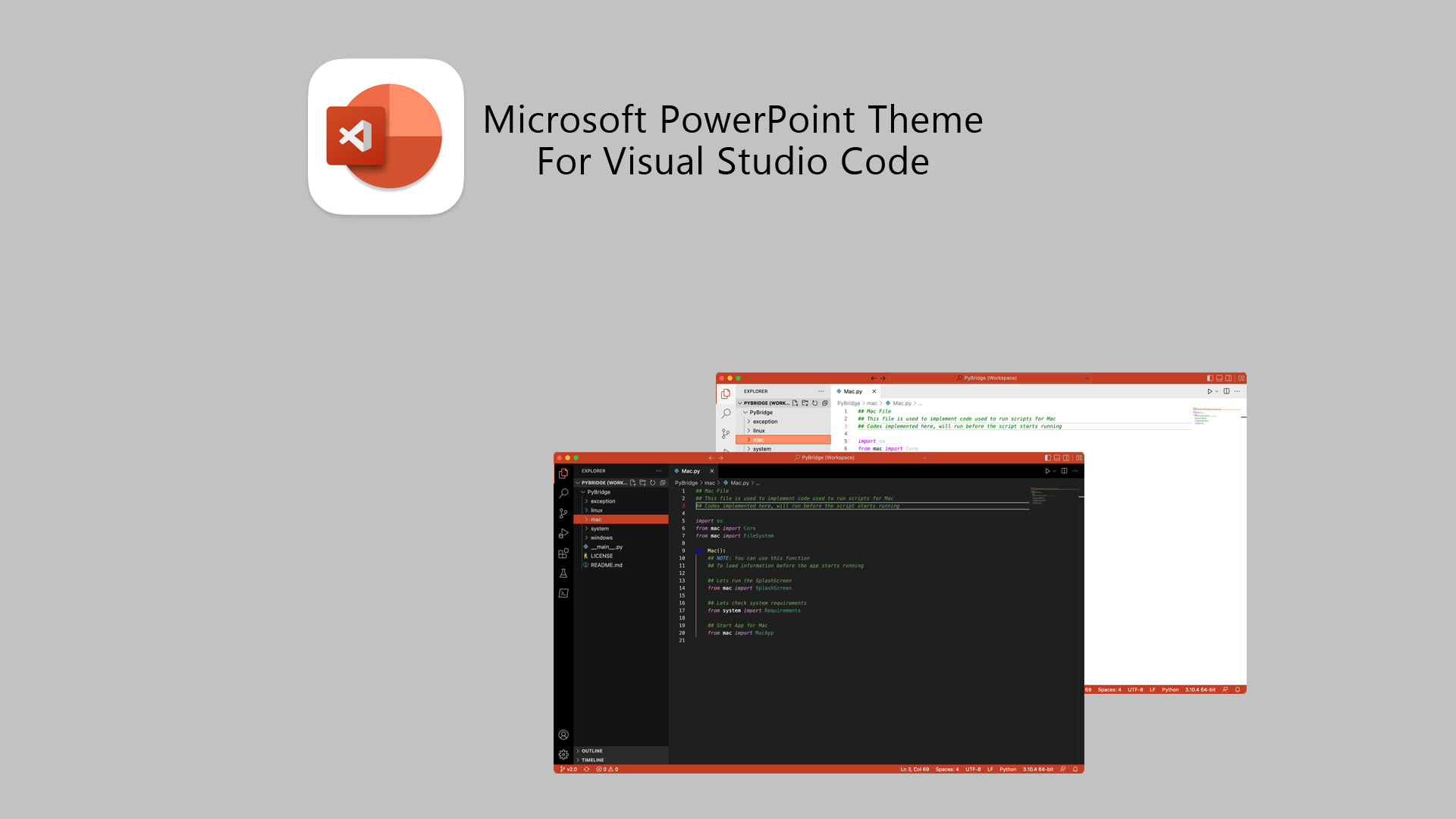Click Search icon in light window activity bar
This screenshot has width=1456, height=819.
pyautogui.click(x=726, y=413)
